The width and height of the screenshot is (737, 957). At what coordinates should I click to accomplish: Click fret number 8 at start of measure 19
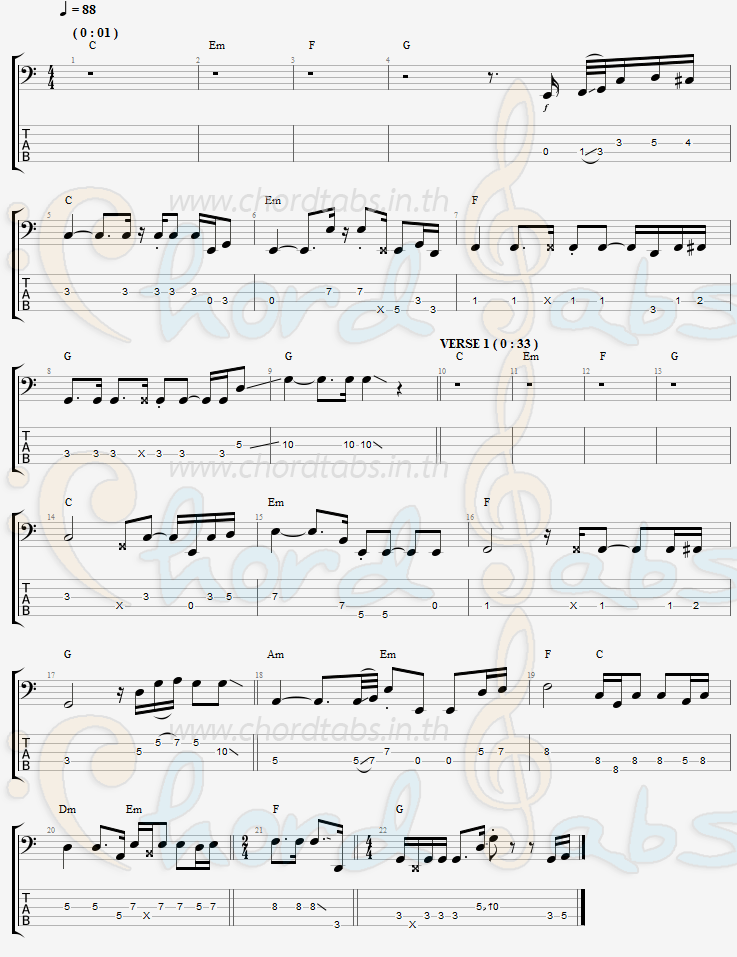(547, 751)
